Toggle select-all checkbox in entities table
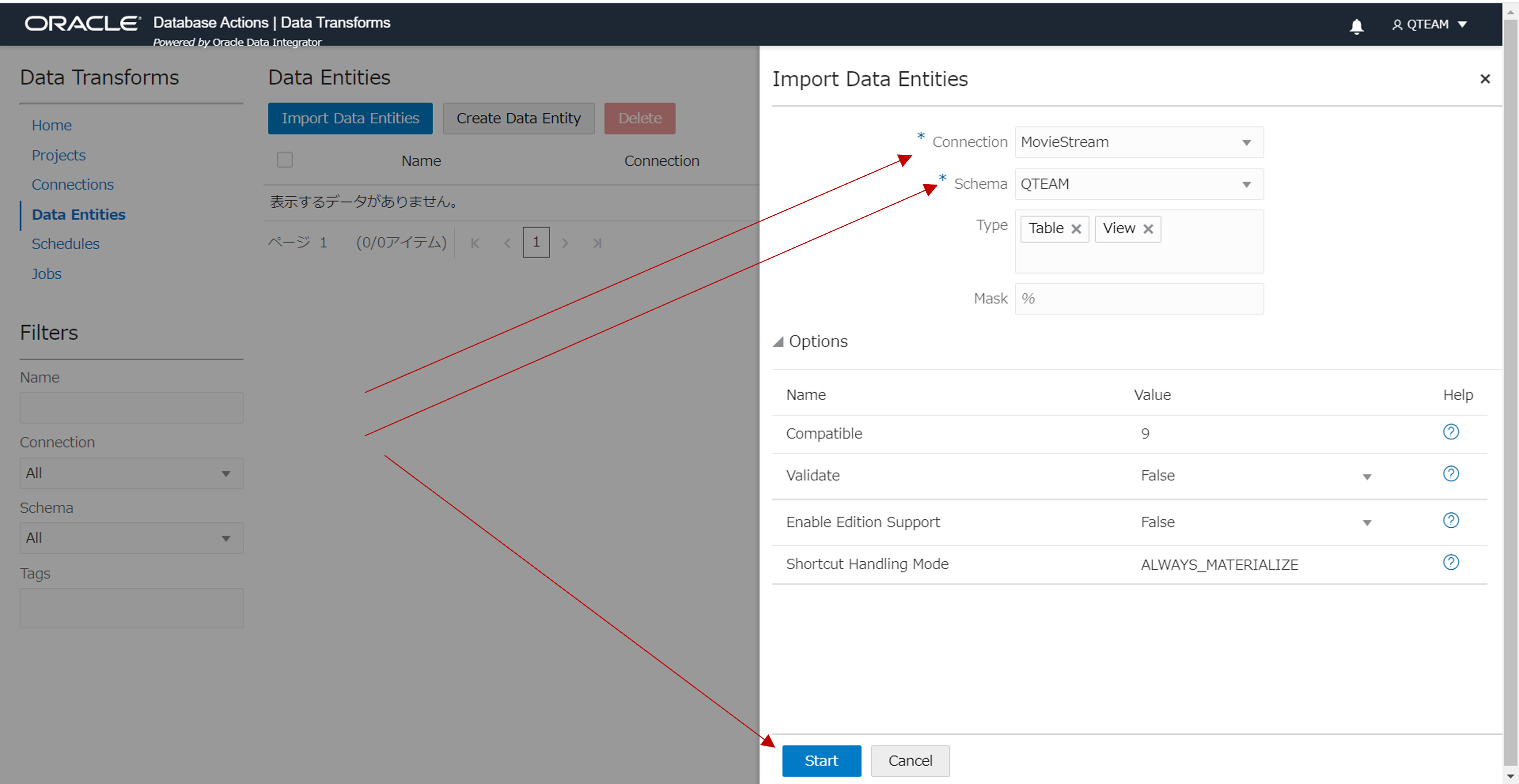 pos(285,160)
